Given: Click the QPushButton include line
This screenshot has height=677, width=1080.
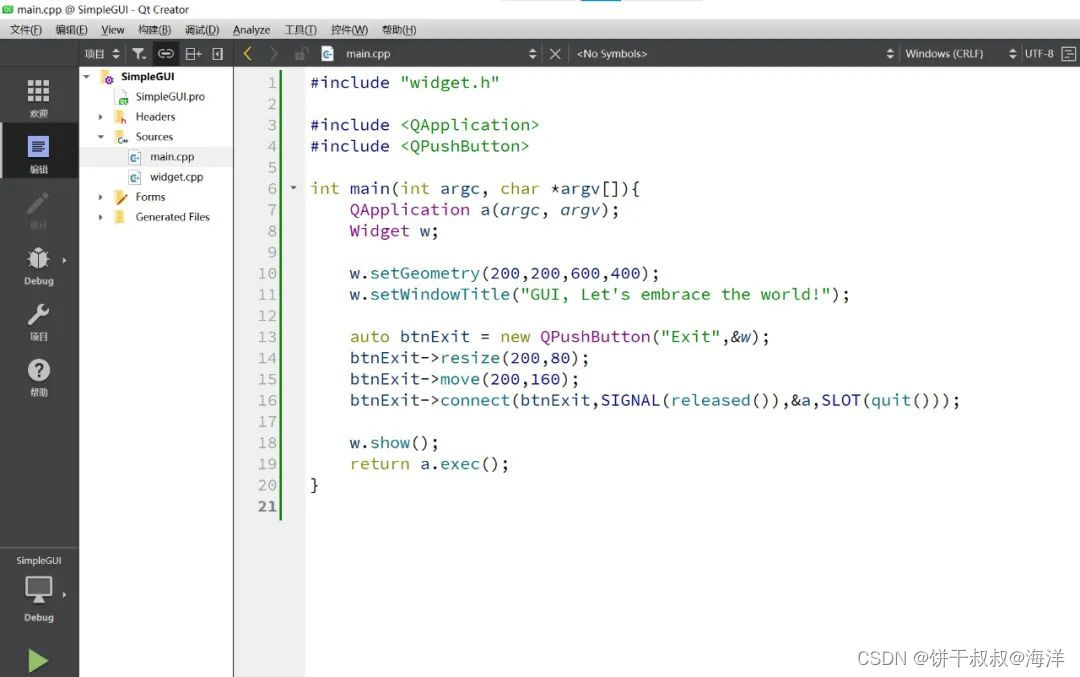Looking at the screenshot, I should point(419,146).
